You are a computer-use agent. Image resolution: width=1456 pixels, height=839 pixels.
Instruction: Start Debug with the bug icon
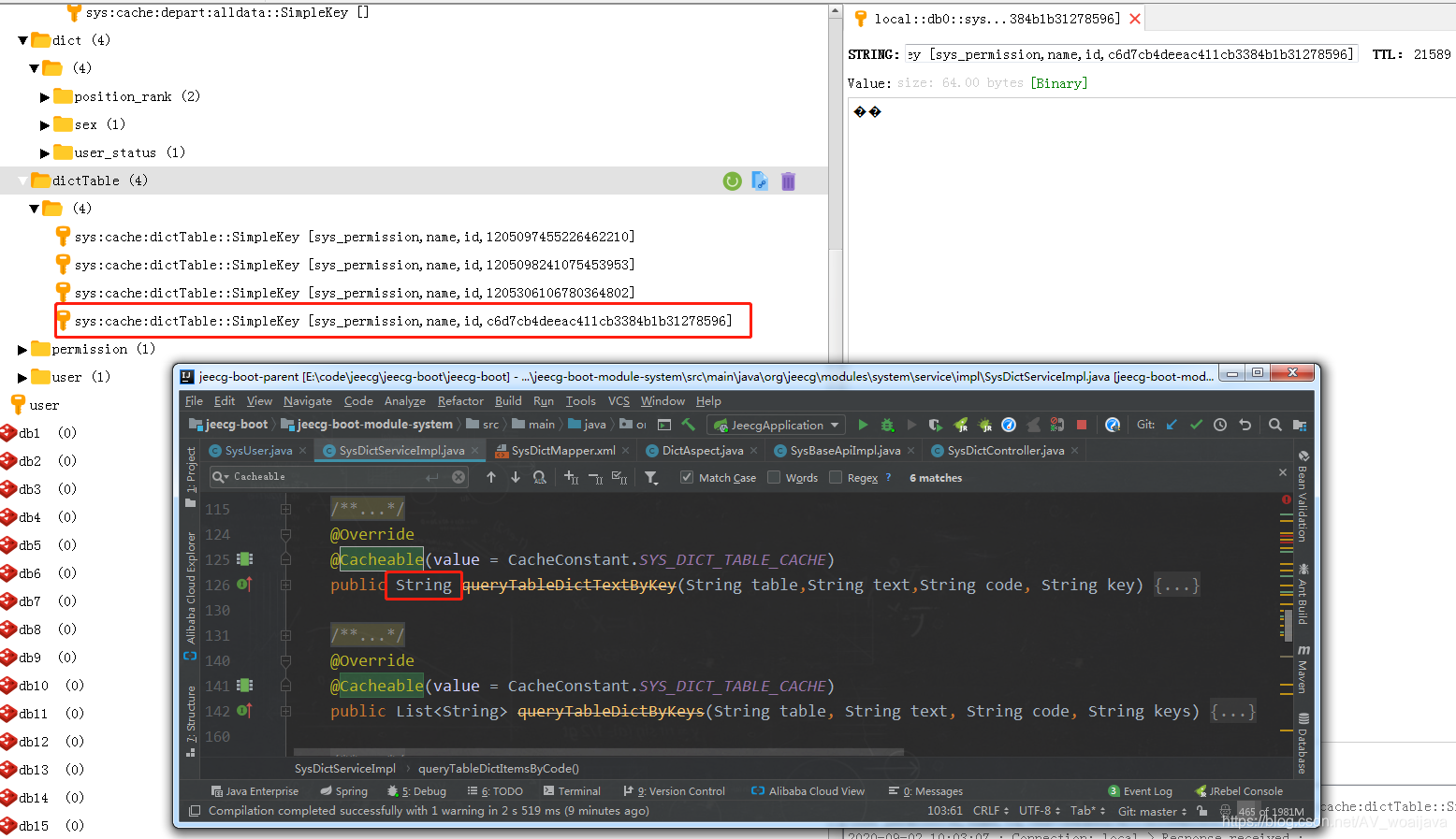pos(887,425)
